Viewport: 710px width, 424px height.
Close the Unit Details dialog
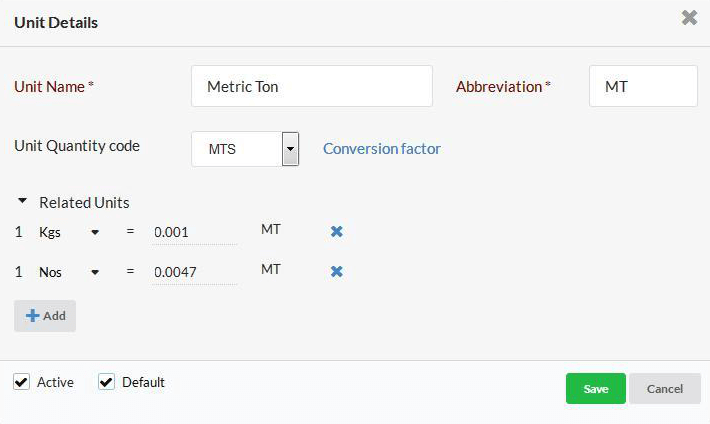click(x=689, y=18)
